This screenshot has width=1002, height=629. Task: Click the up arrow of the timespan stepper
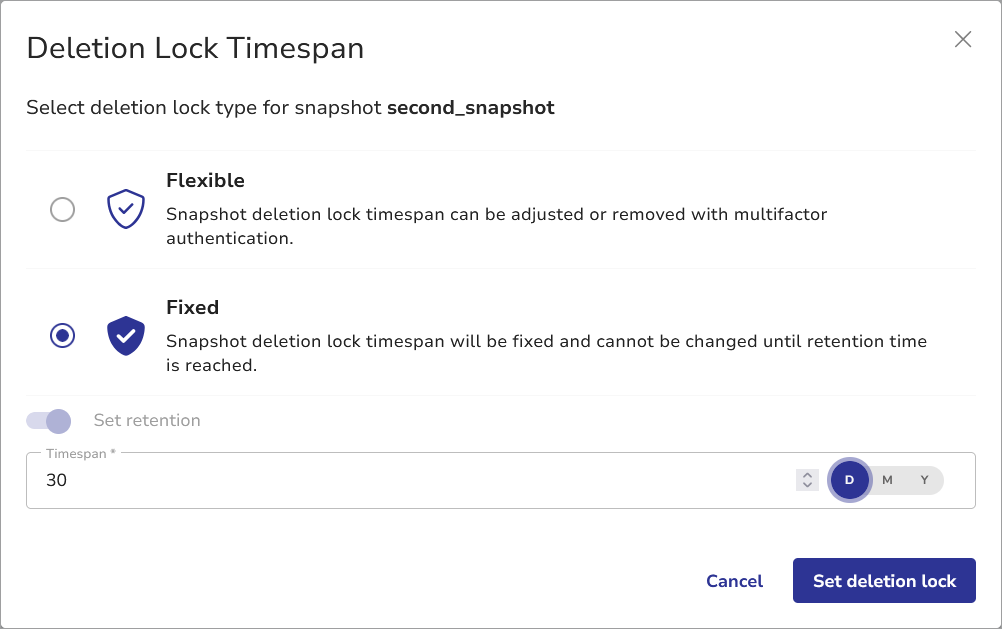click(807, 475)
